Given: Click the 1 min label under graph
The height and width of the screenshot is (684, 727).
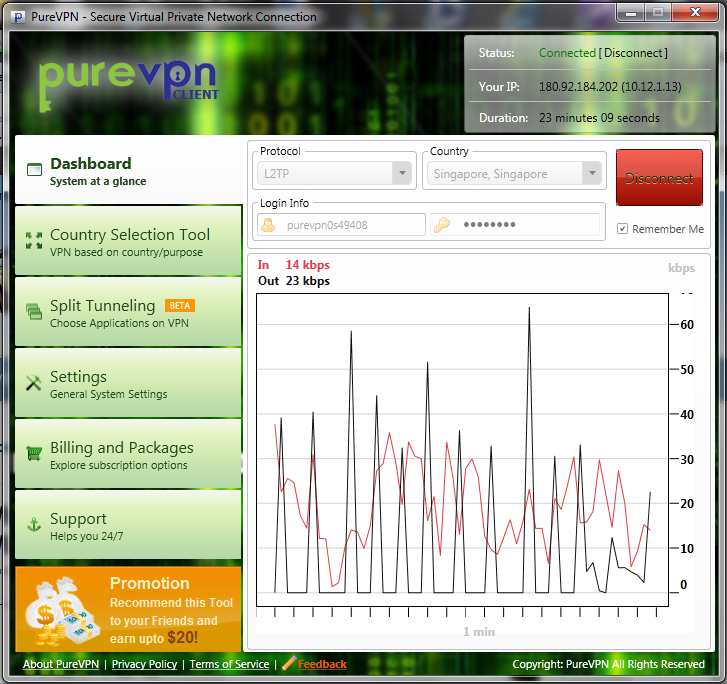Looking at the screenshot, I should [479, 632].
